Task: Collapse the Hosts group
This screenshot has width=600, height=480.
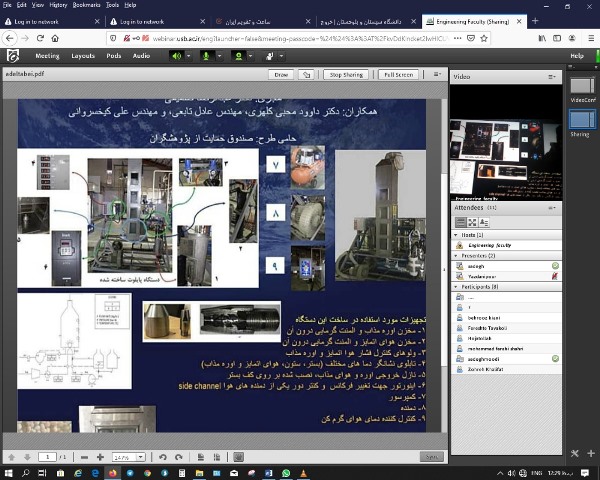Action: [456, 235]
